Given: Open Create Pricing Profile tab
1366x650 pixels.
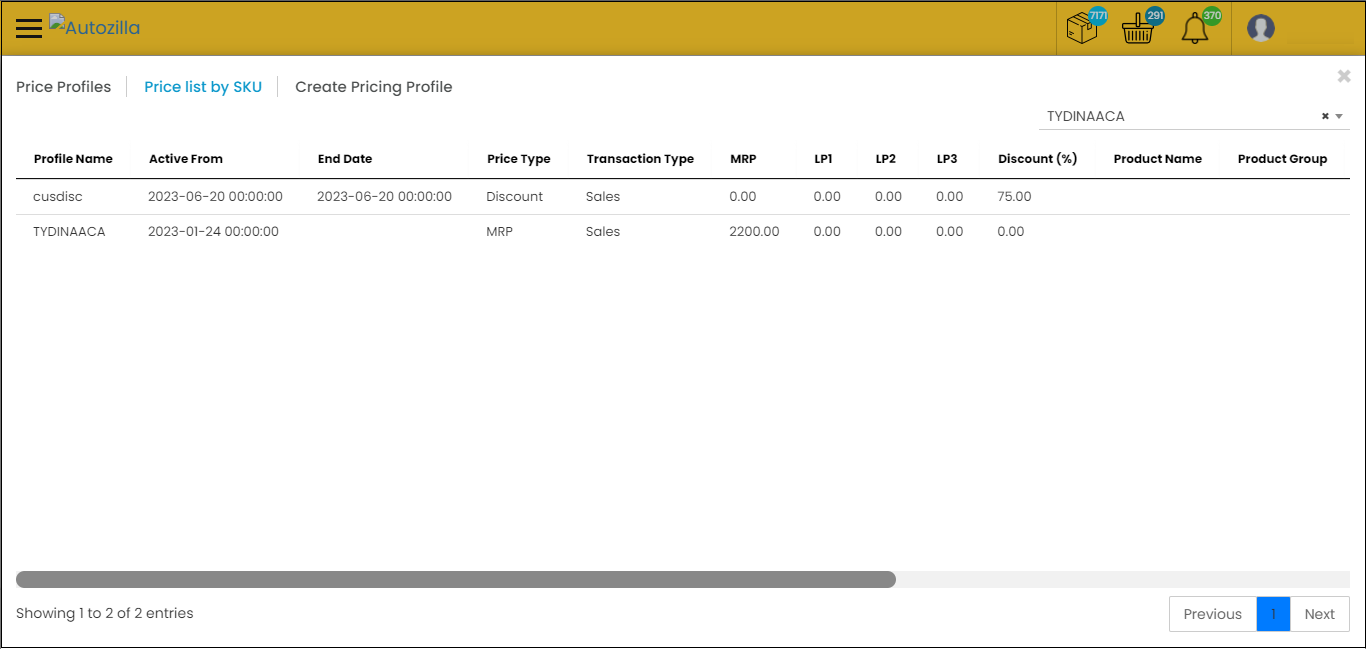Looking at the screenshot, I should (x=373, y=87).
